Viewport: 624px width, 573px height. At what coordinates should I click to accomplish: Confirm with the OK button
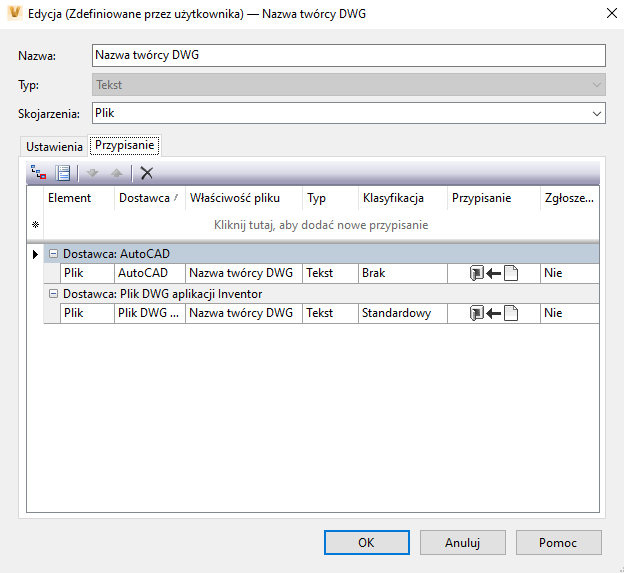click(x=367, y=542)
